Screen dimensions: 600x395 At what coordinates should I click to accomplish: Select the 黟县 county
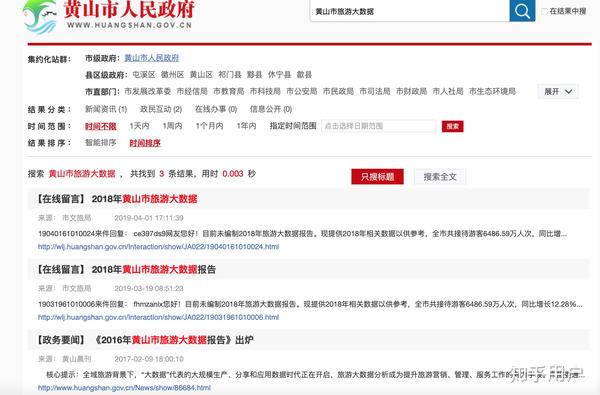point(254,75)
